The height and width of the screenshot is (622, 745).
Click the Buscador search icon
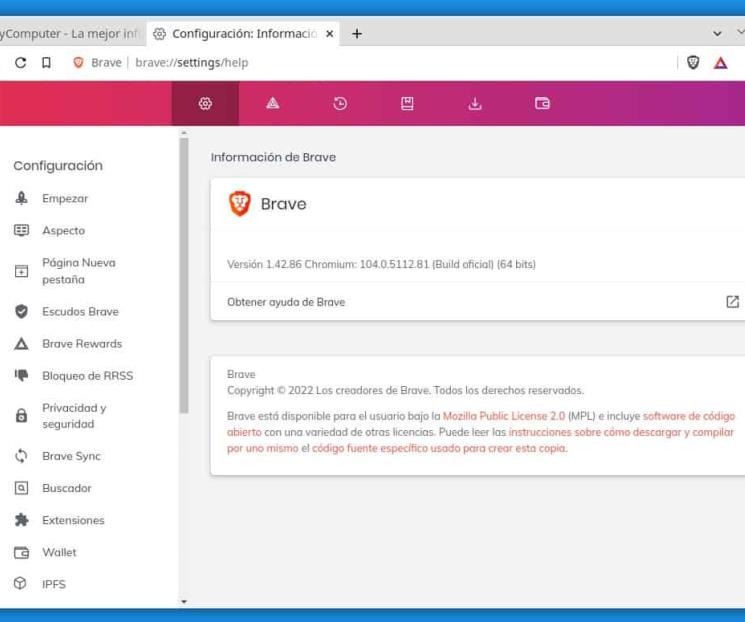pyautogui.click(x=21, y=488)
